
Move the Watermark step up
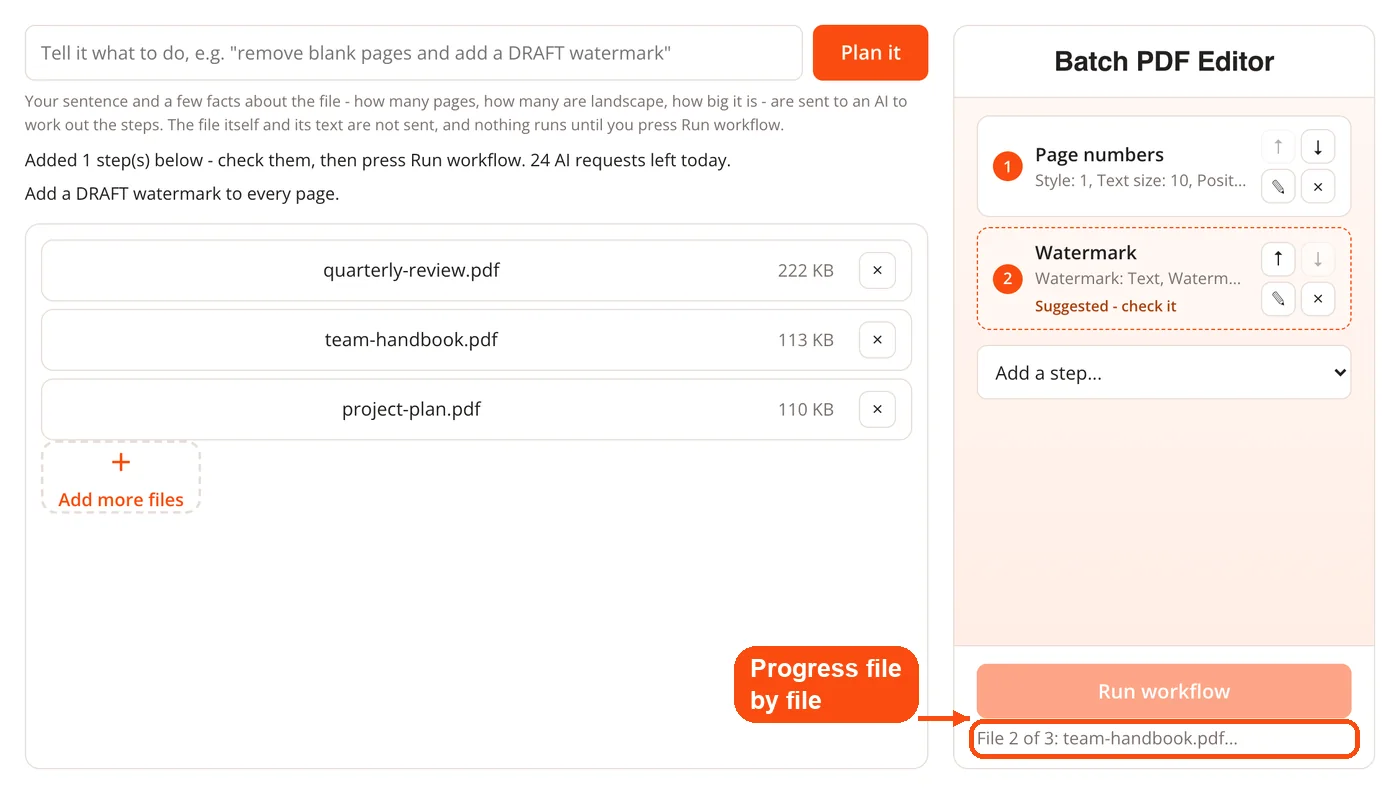1278,259
